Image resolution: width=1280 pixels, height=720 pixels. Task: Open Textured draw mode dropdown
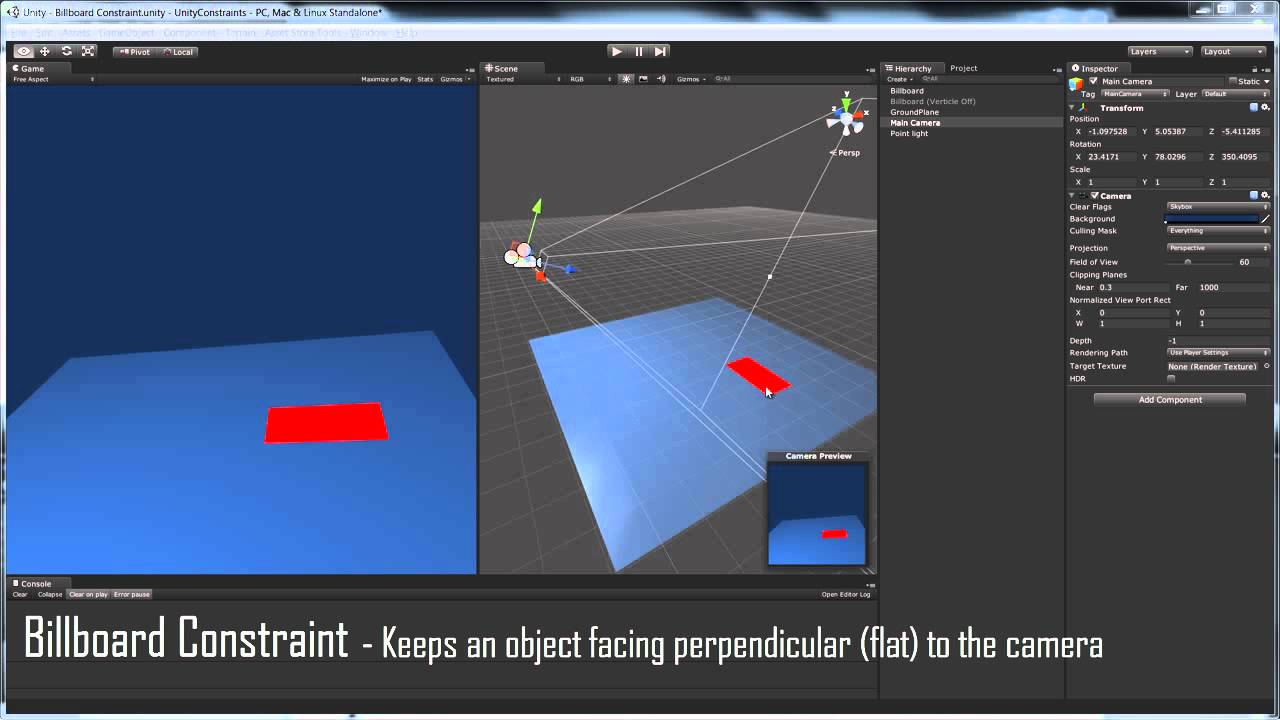523,79
